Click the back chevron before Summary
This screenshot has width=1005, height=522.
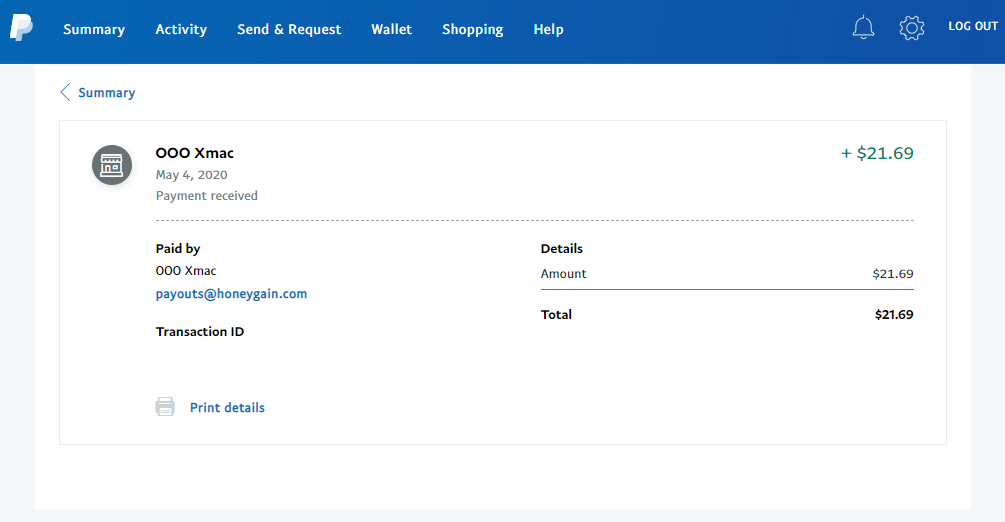[65, 92]
